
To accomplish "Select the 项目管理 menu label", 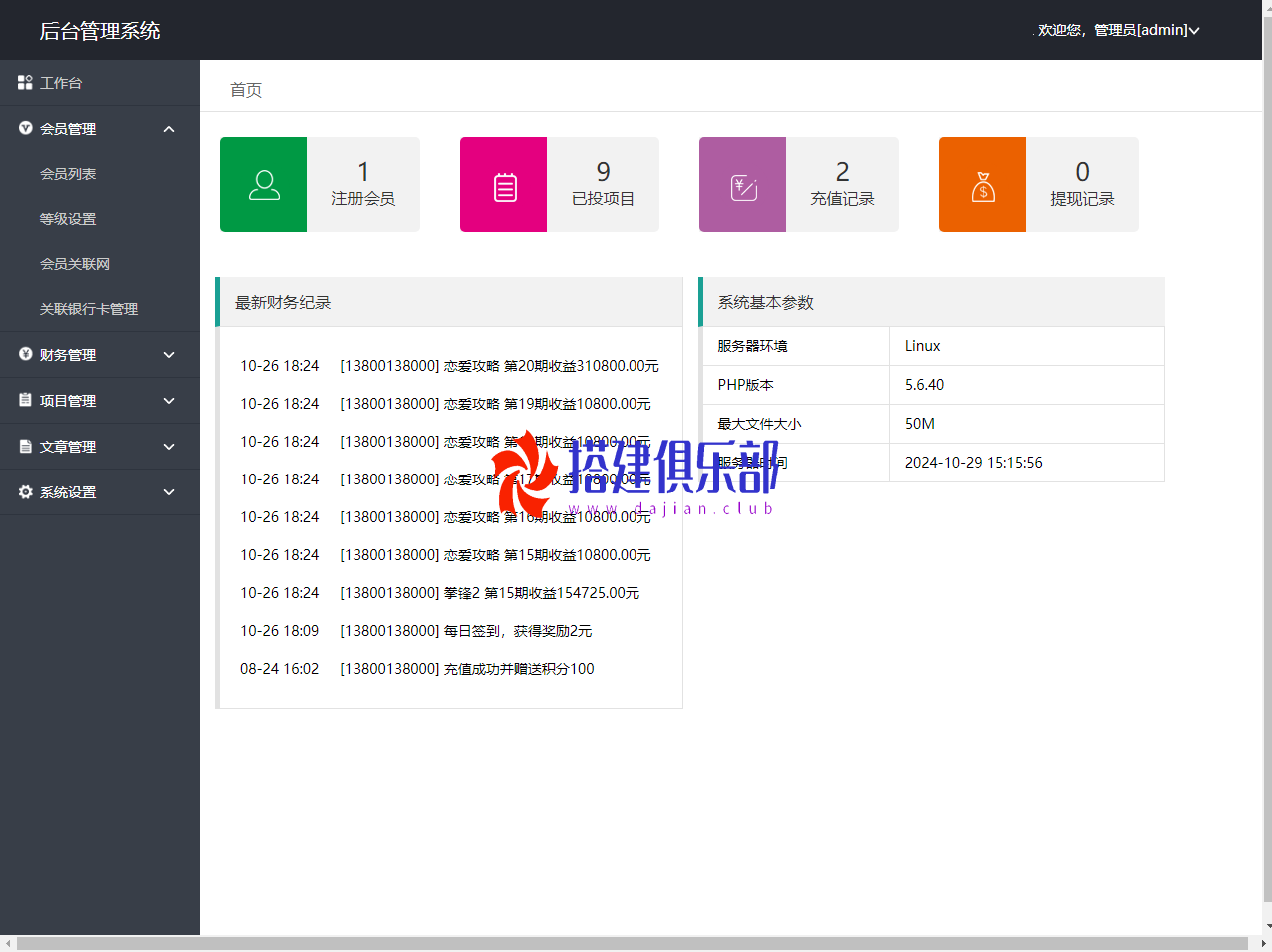I will tap(68, 401).
